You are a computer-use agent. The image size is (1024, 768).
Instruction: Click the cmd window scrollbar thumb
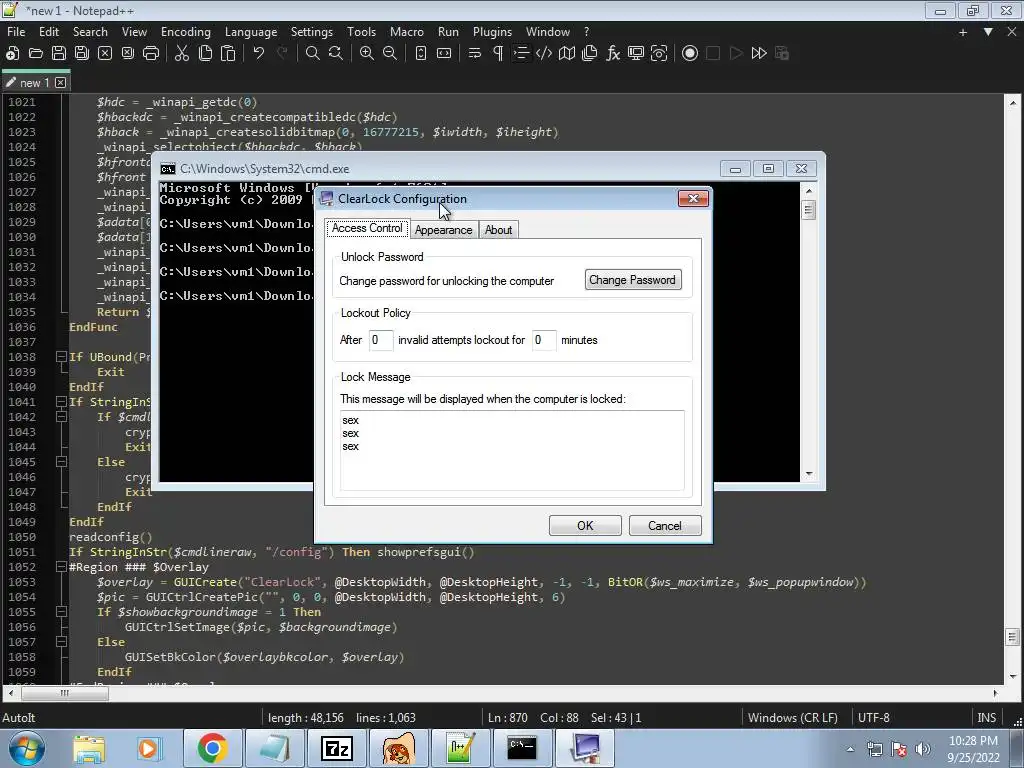pos(808,210)
